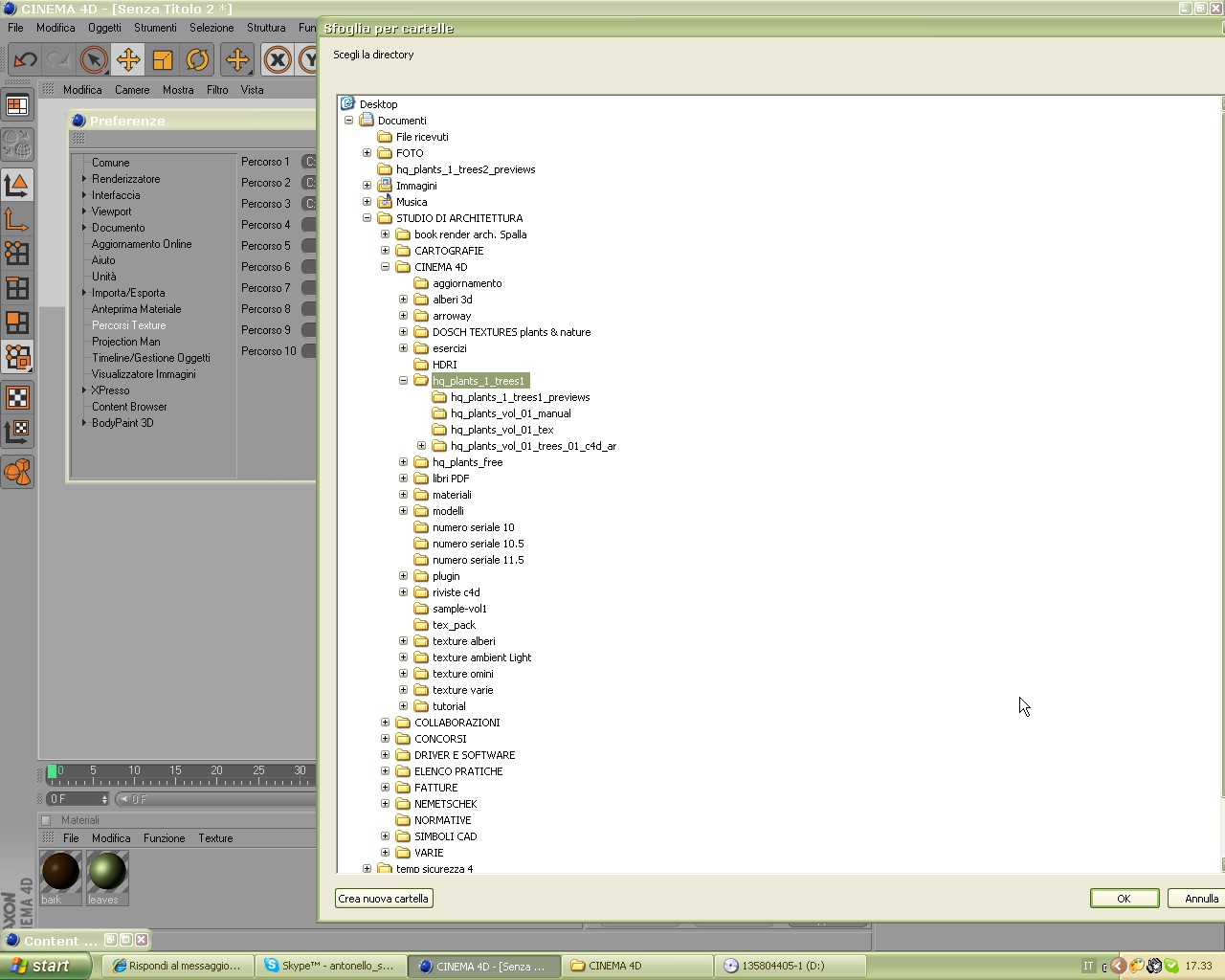Viewport: 1225px width, 980px height.
Task: Click the Cinema 4D sphere icon in Preferenze title
Action: pos(78,121)
